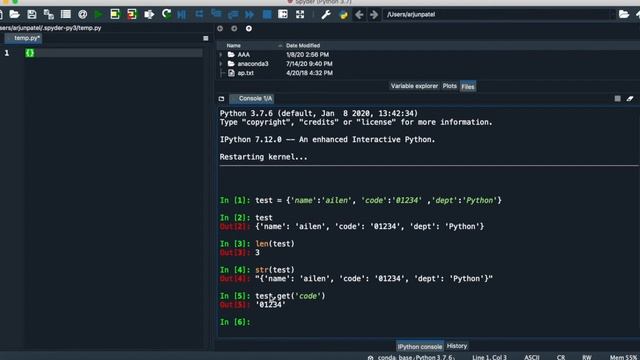Run current cell and advance

click(131, 15)
